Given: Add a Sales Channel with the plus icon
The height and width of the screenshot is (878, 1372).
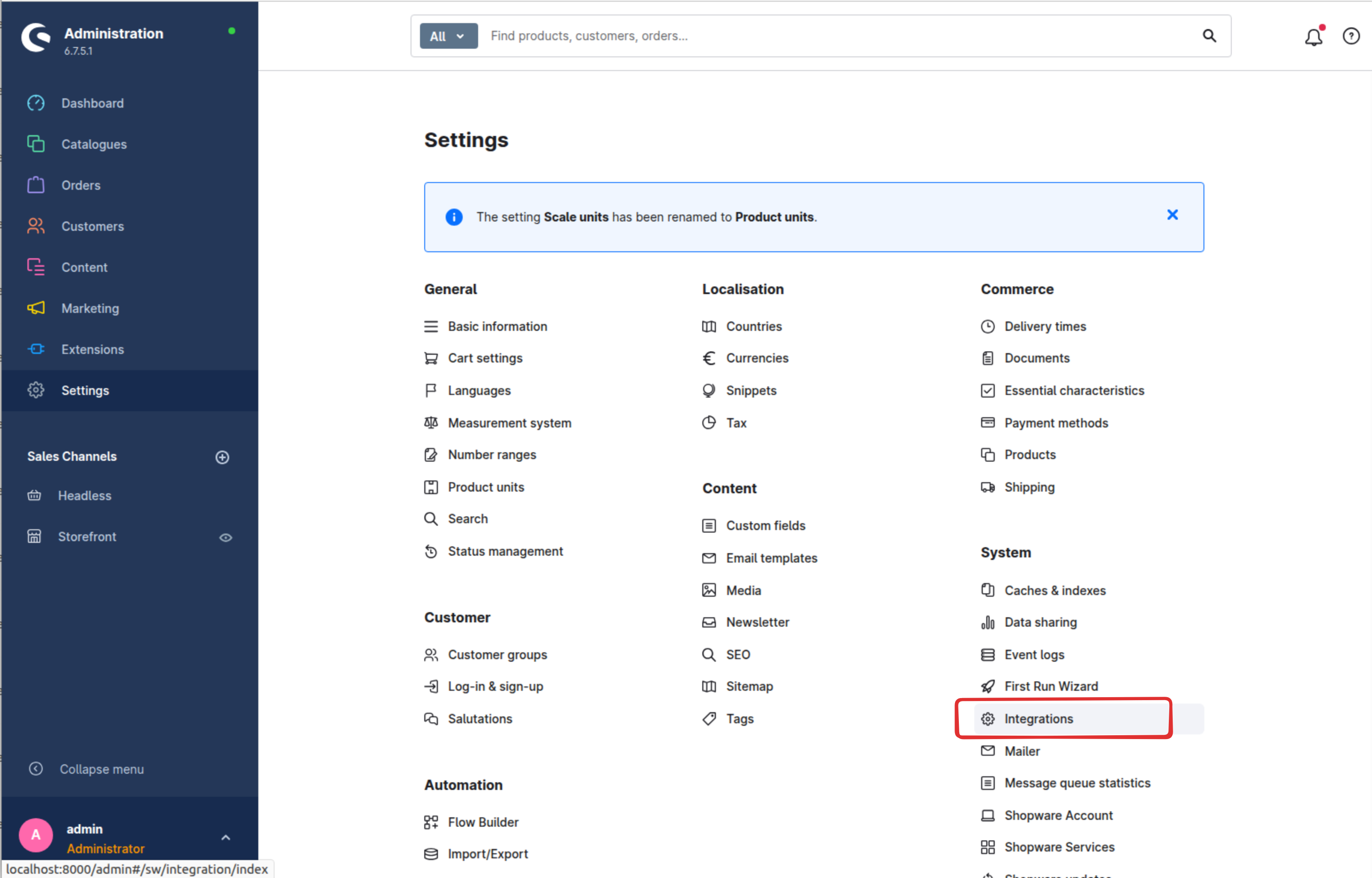Looking at the screenshot, I should (222, 457).
